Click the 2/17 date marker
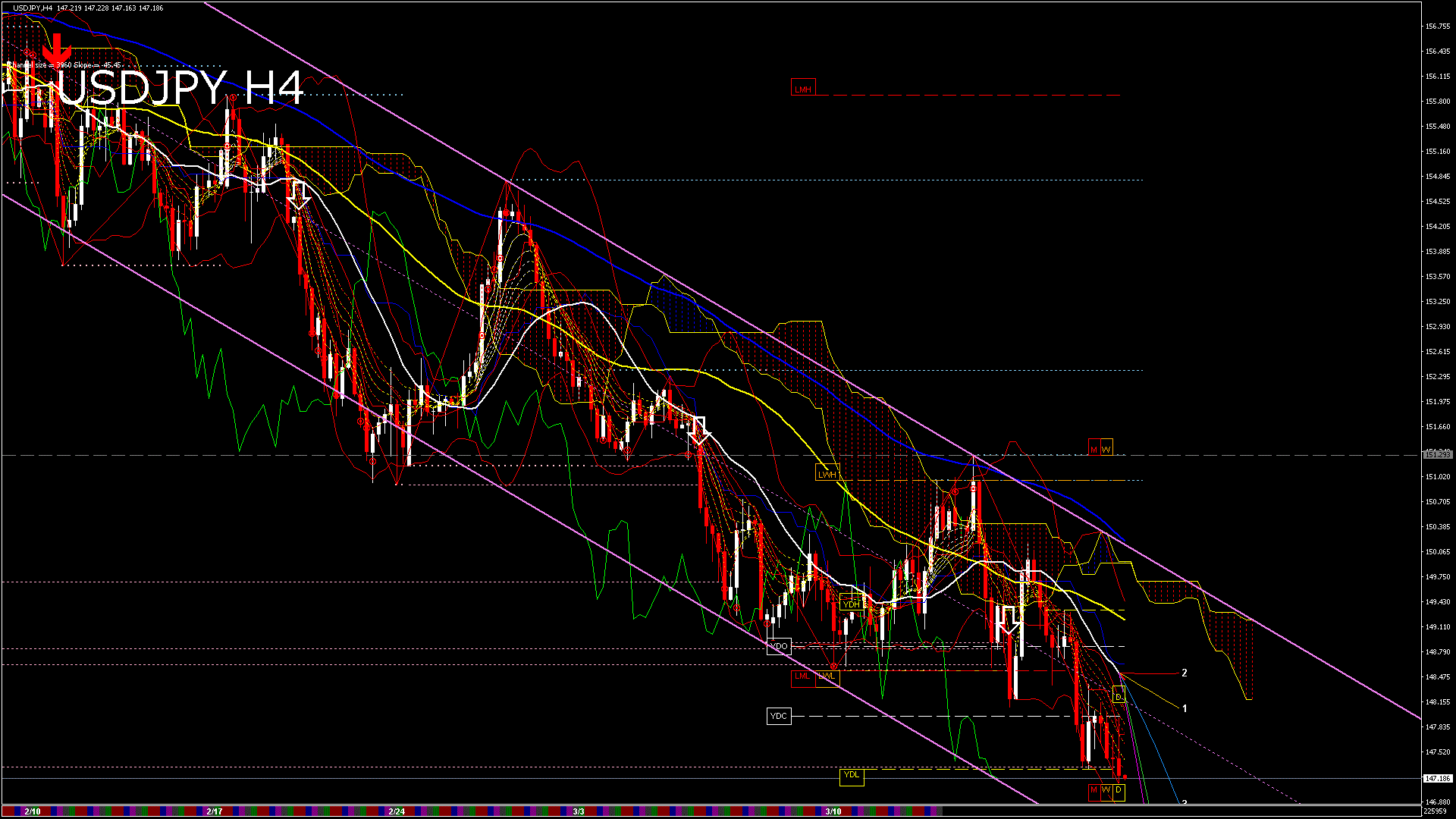 215,811
